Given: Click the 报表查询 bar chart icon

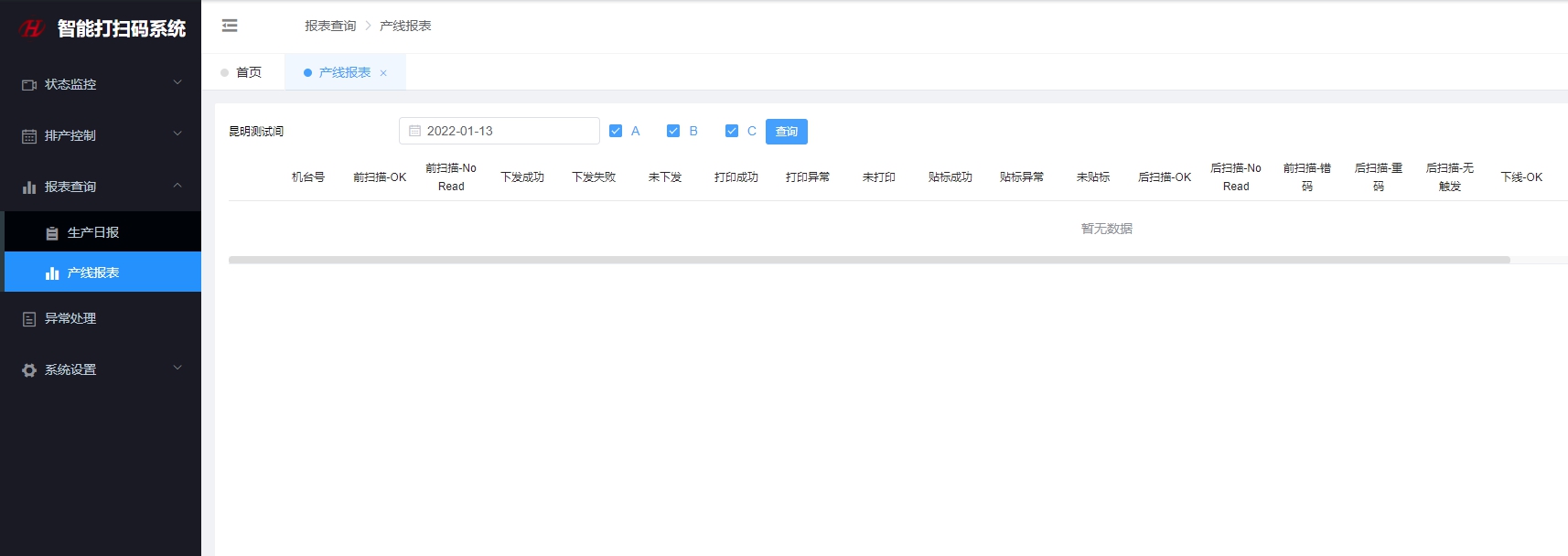Looking at the screenshot, I should click(x=29, y=187).
